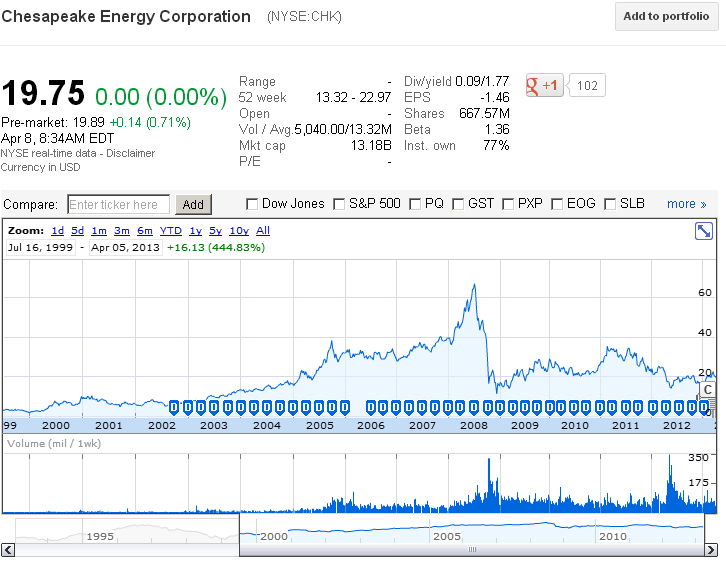Viewport: 726px width, 563px height.
Task: Click the Add to portfolio button
Action: (666, 16)
